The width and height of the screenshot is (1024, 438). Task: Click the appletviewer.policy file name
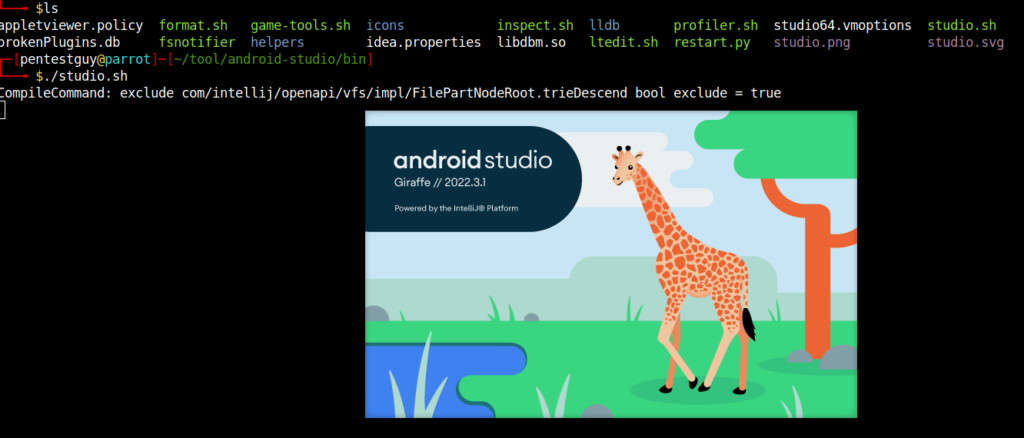(x=71, y=26)
